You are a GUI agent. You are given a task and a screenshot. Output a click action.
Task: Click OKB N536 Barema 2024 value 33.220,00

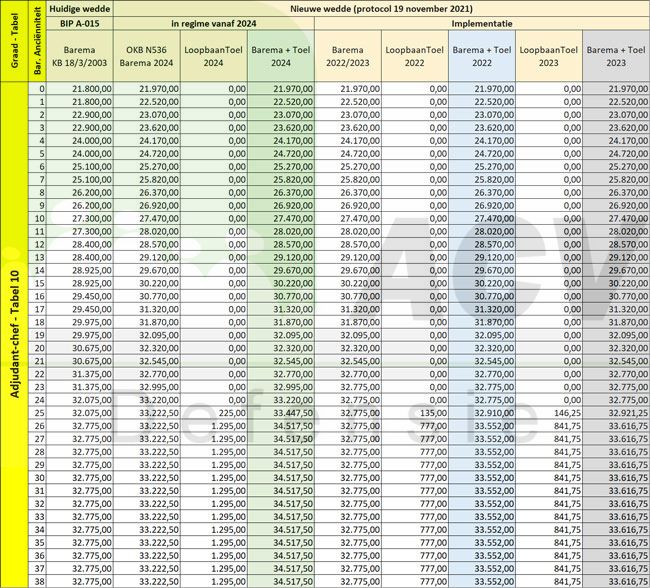pos(147,400)
